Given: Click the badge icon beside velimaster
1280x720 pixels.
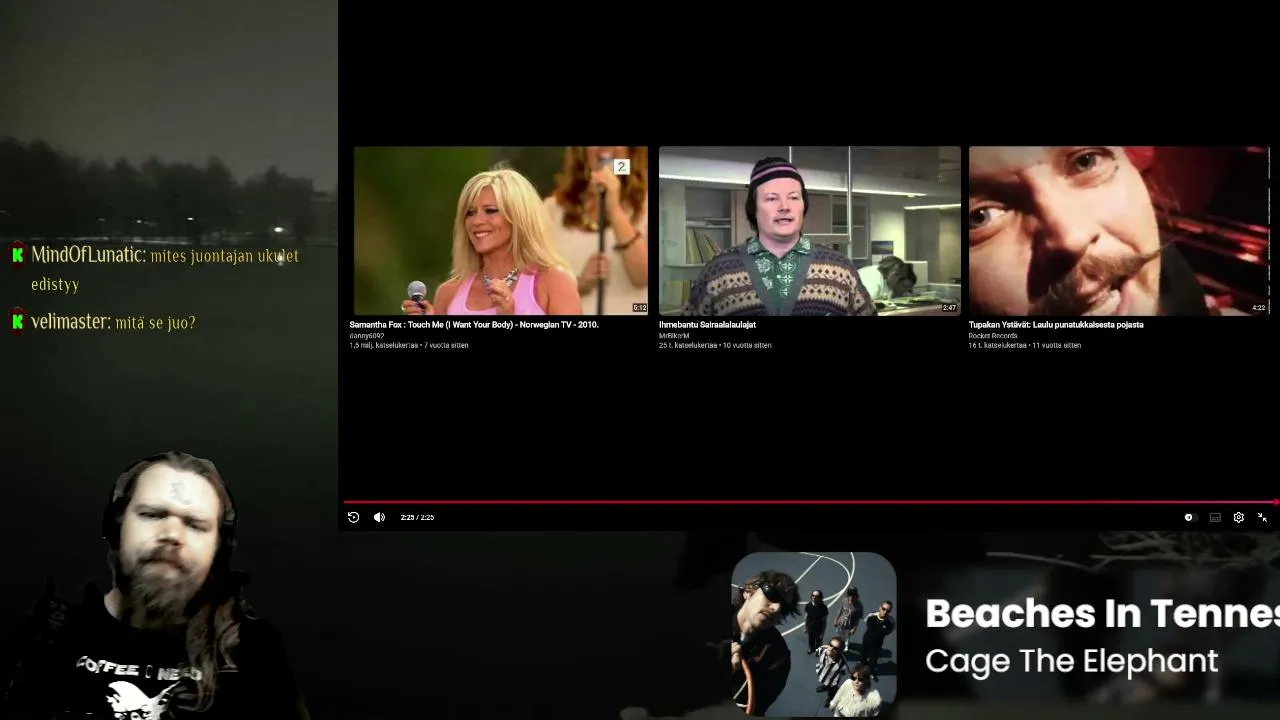Looking at the screenshot, I should (18, 322).
